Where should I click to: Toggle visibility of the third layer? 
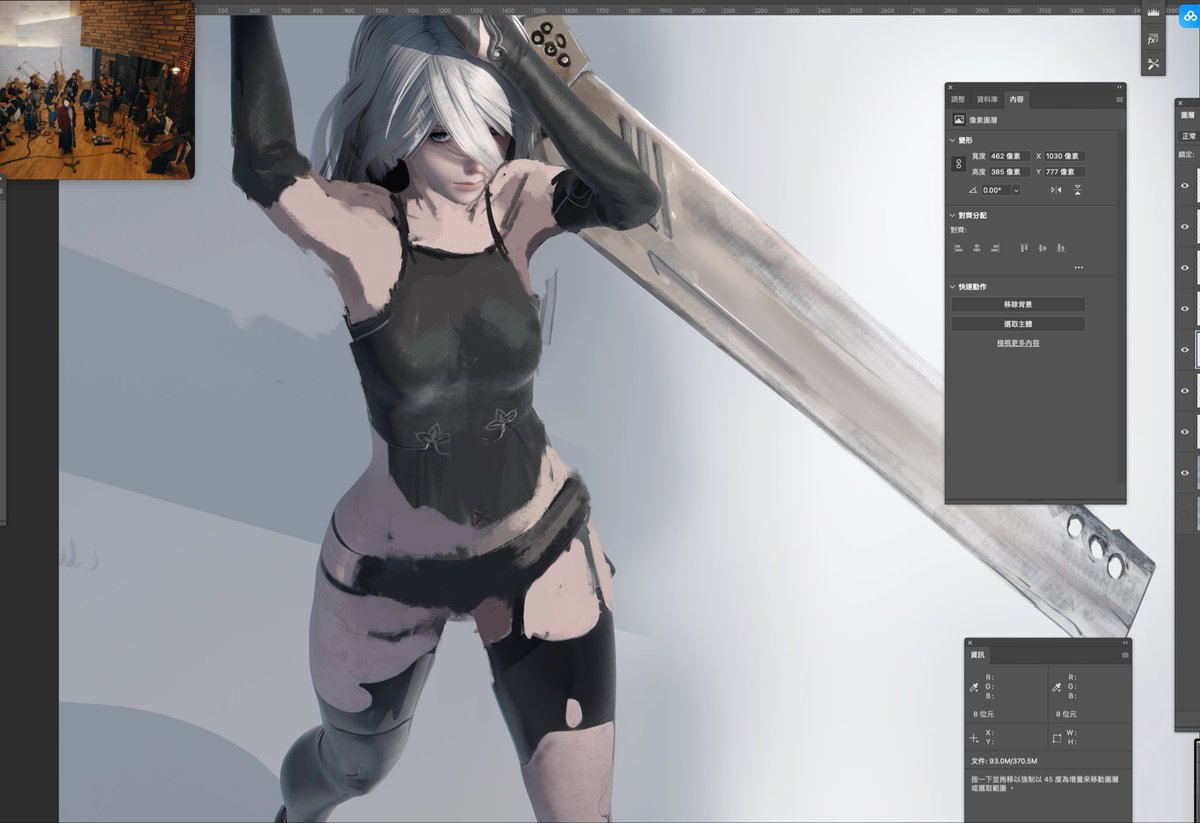(x=1185, y=268)
